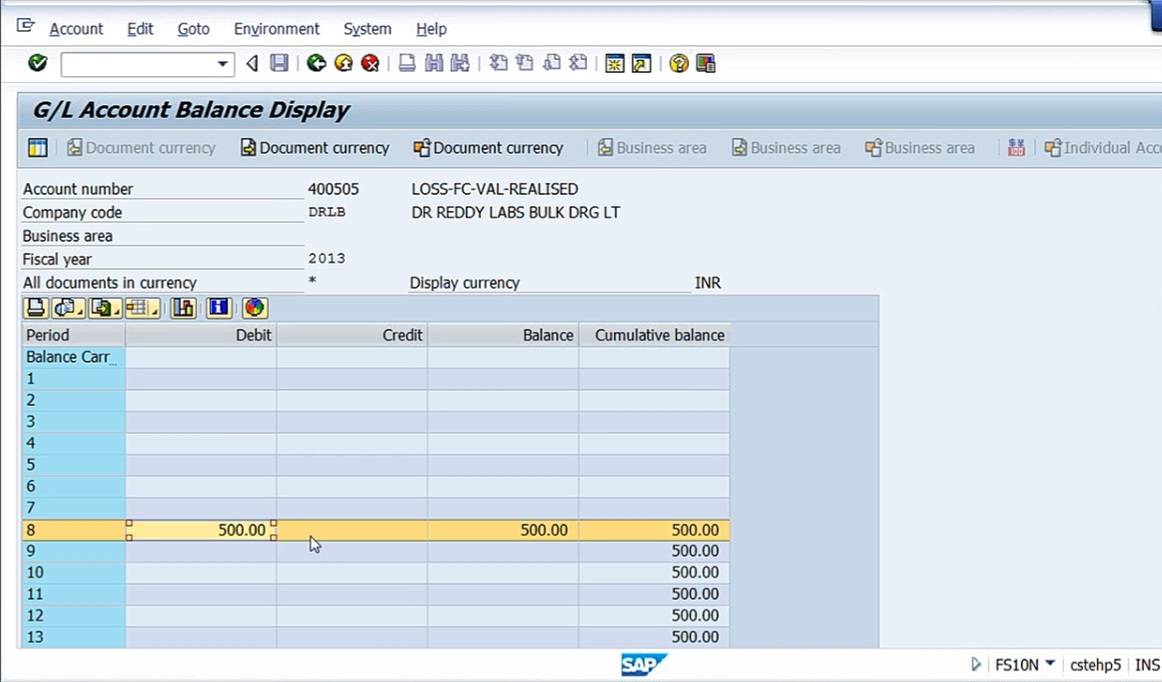Select the cumulative balance for period 10
This screenshot has width=1162, height=682.
654,572
